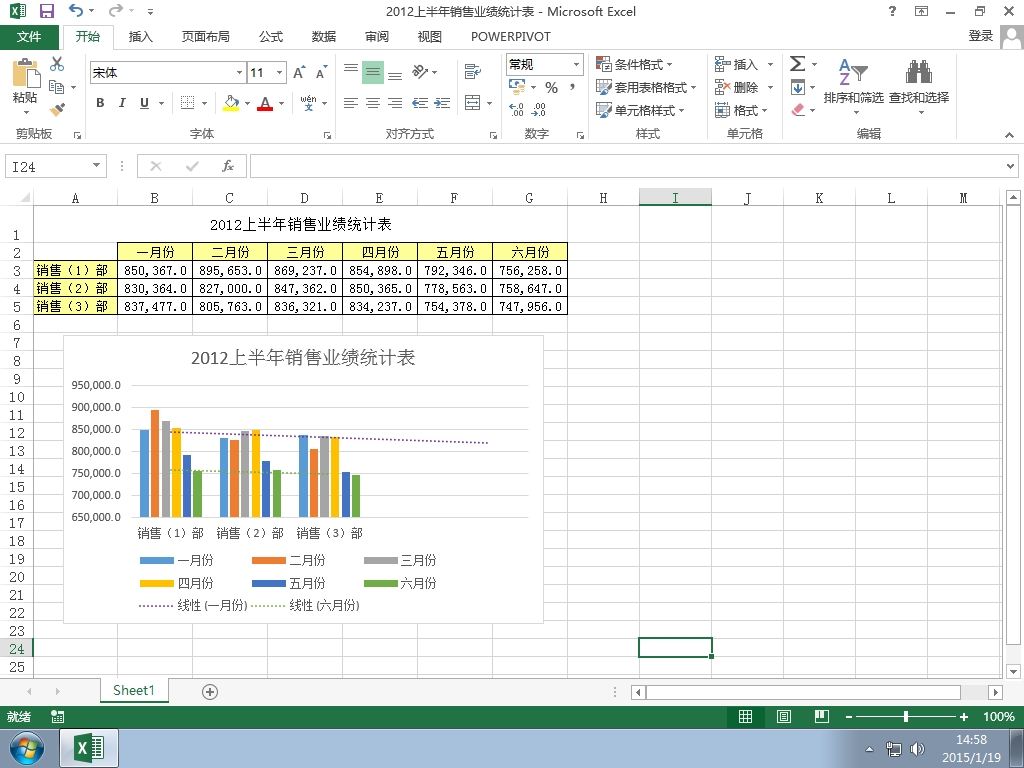Click the 条件格式 button

pyautogui.click(x=635, y=64)
